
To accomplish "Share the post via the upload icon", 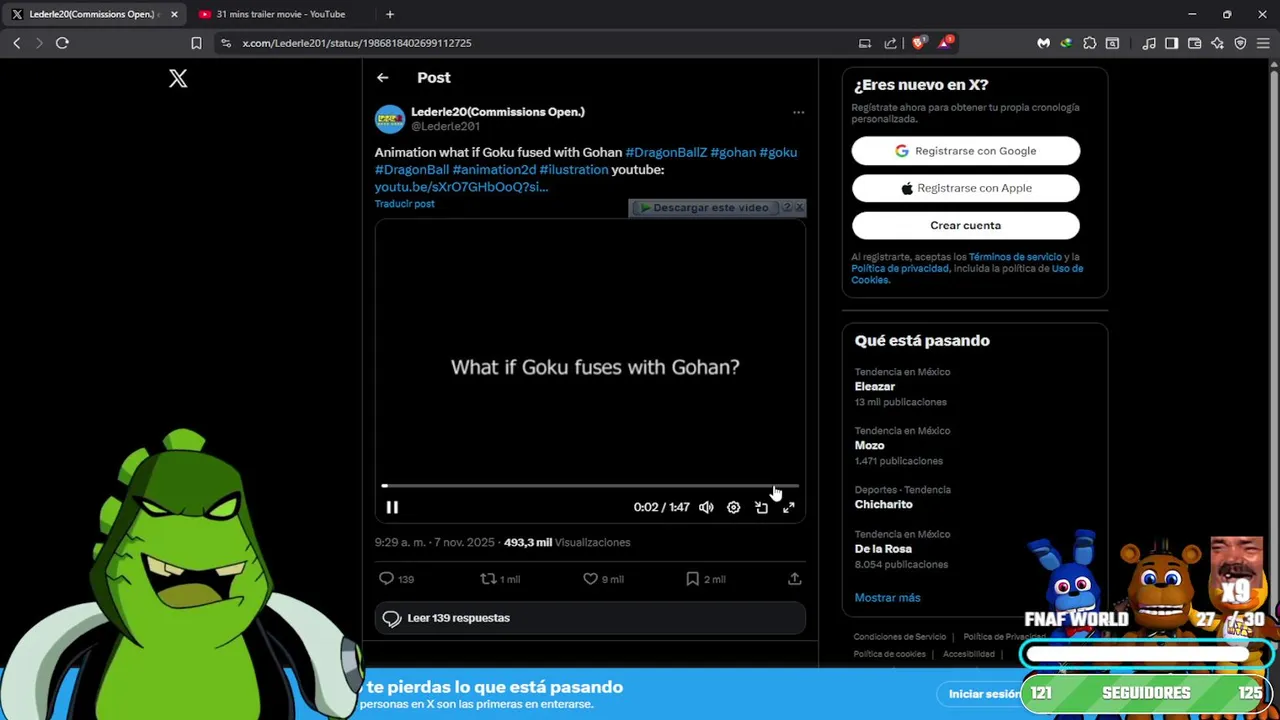I will tap(794, 579).
